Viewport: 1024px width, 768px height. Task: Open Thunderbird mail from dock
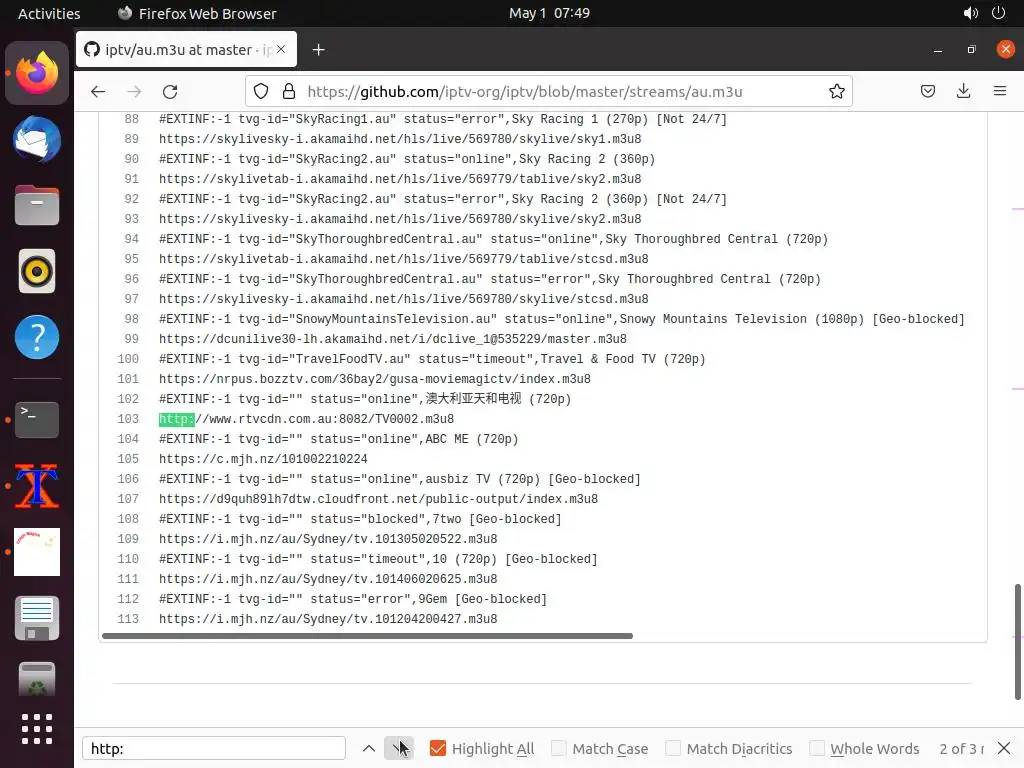click(37, 140)
